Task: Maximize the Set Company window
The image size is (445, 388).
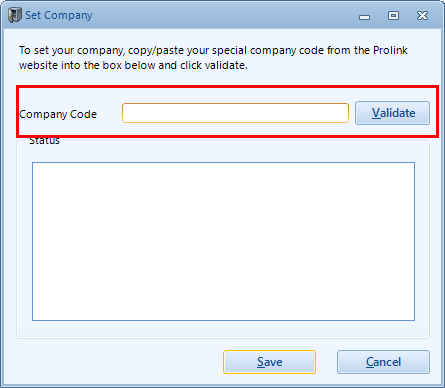Action: (x=393, y=16)
